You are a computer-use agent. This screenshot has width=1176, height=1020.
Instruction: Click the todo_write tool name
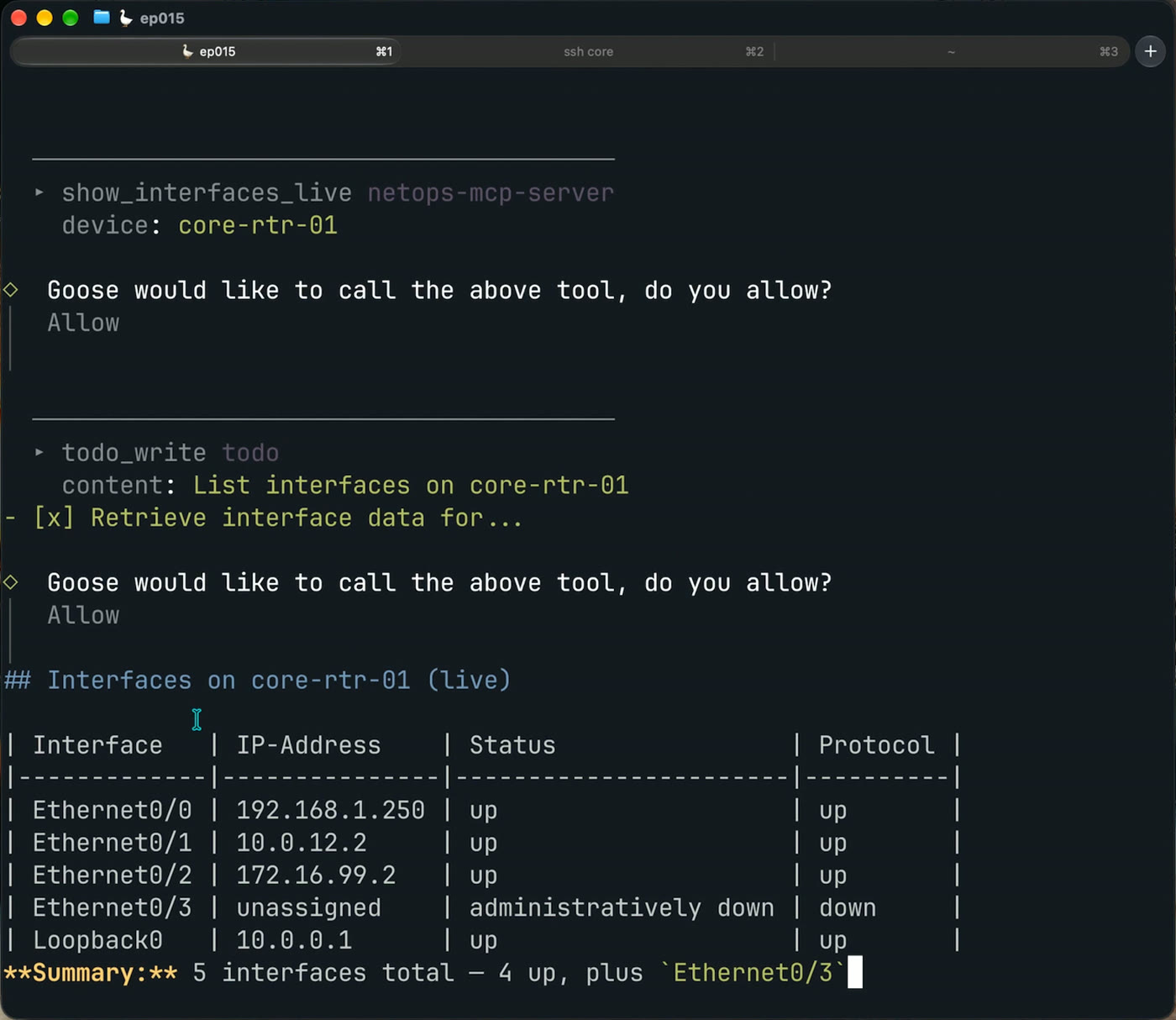134,452
